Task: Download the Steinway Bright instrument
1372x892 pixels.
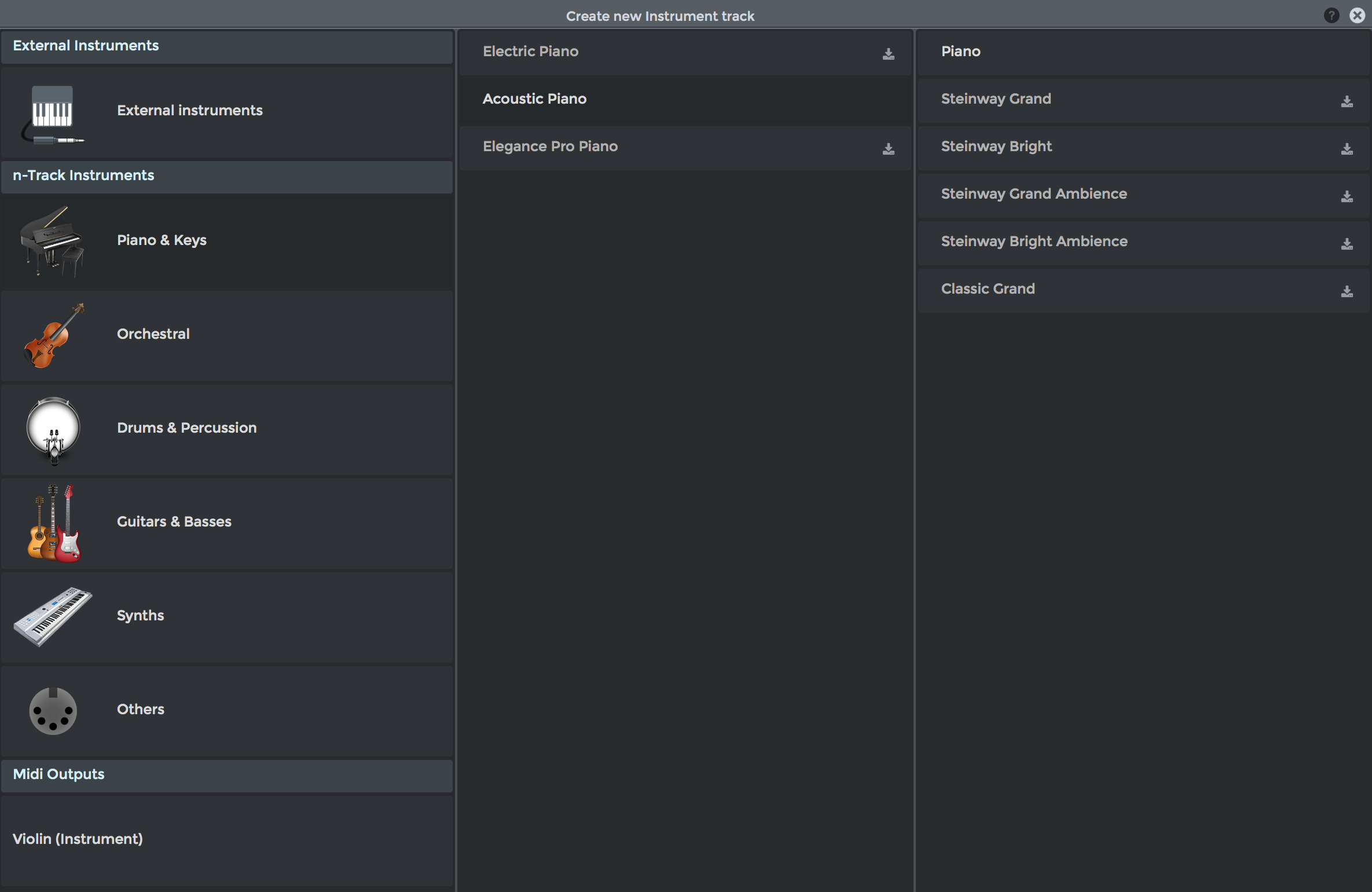Action: (x=1347, y=149)
